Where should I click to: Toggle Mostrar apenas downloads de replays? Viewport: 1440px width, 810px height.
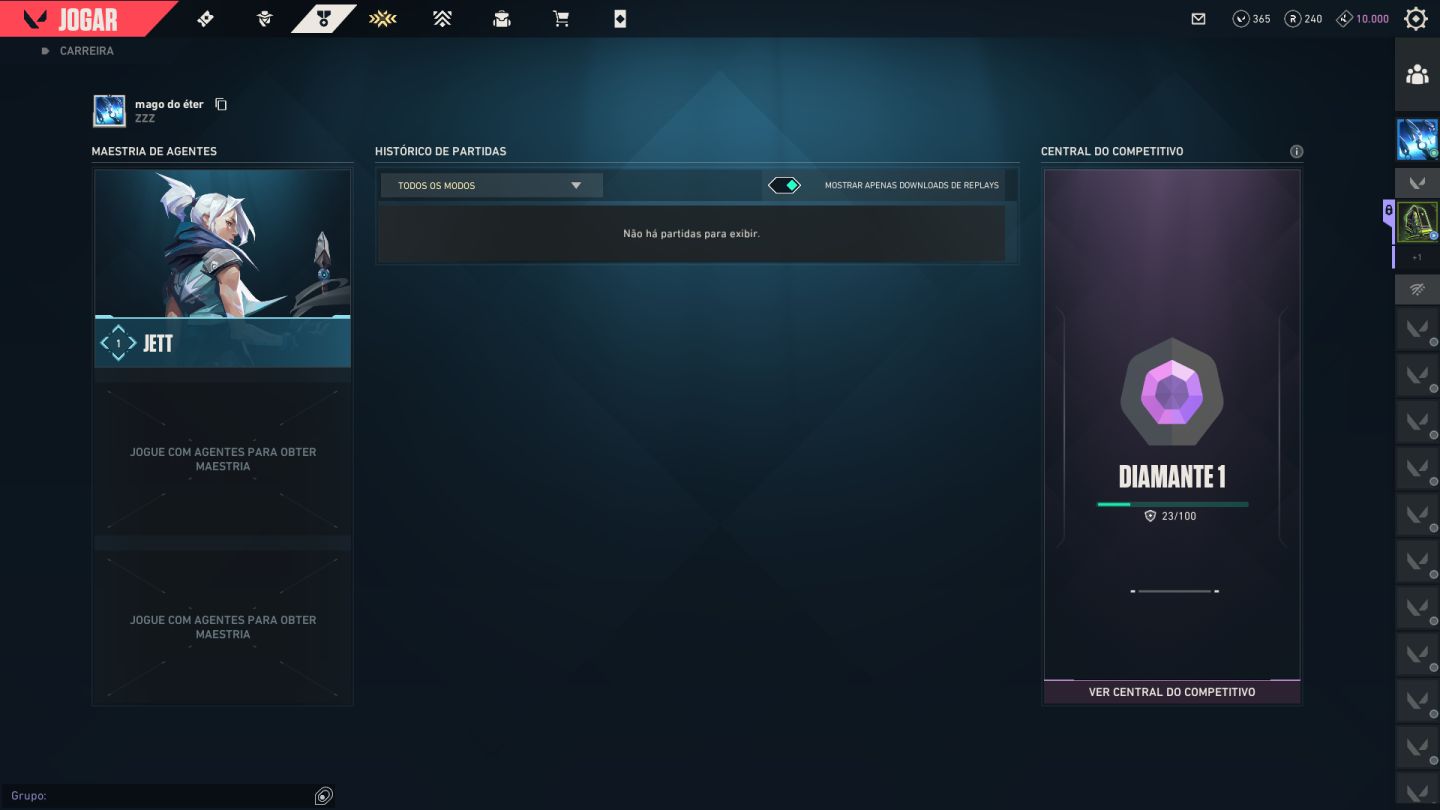pyautogui.click(x=784, y=185)
